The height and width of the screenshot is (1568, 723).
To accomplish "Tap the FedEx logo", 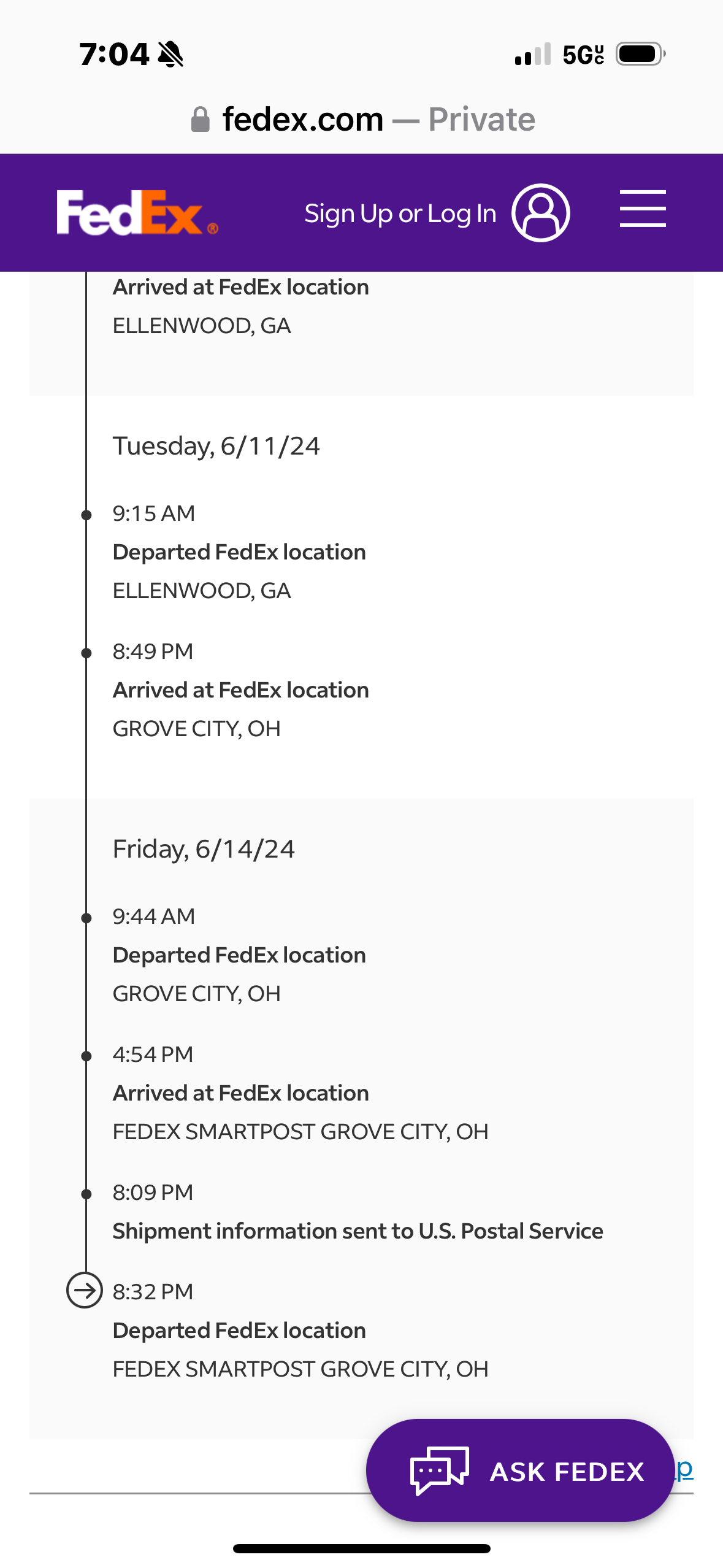I will [137, 213].
